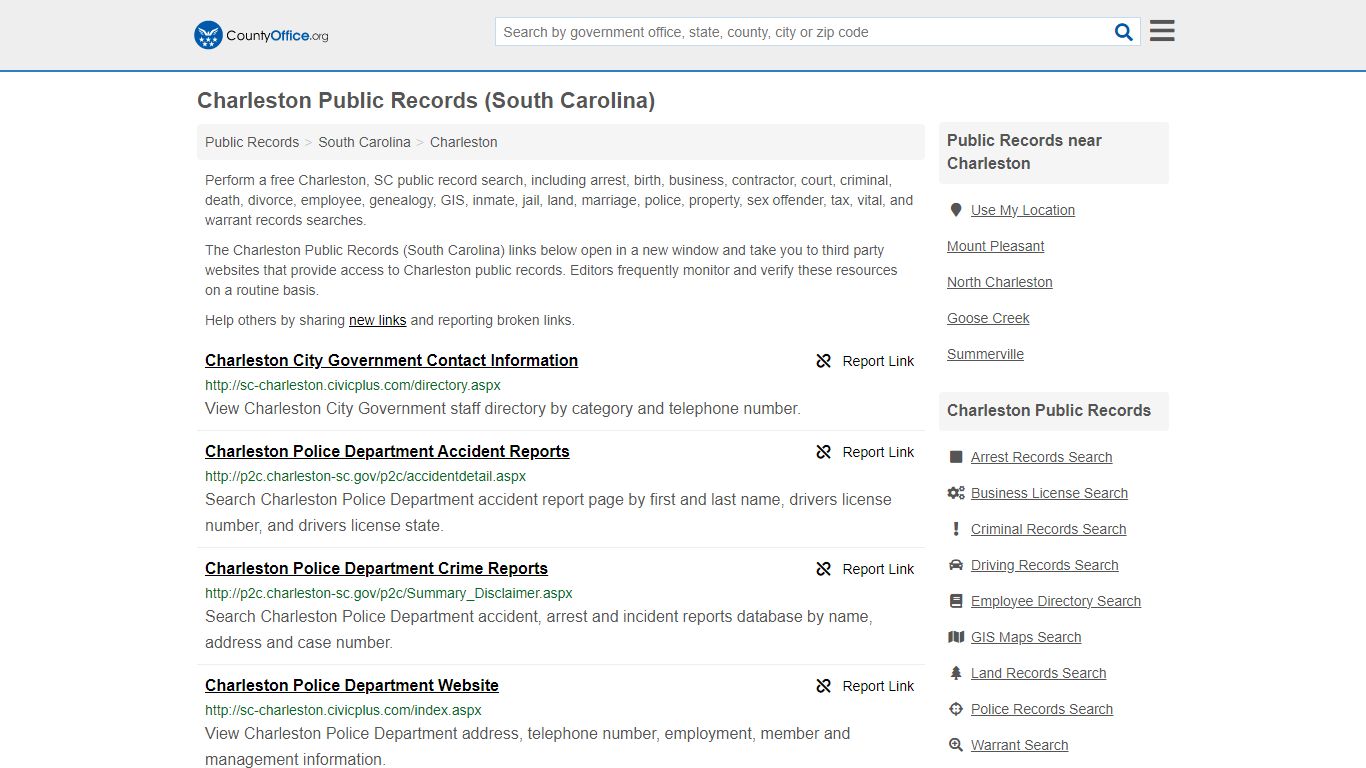
Task: Click the Driving Records car icon
Action: tap(956, 565)
